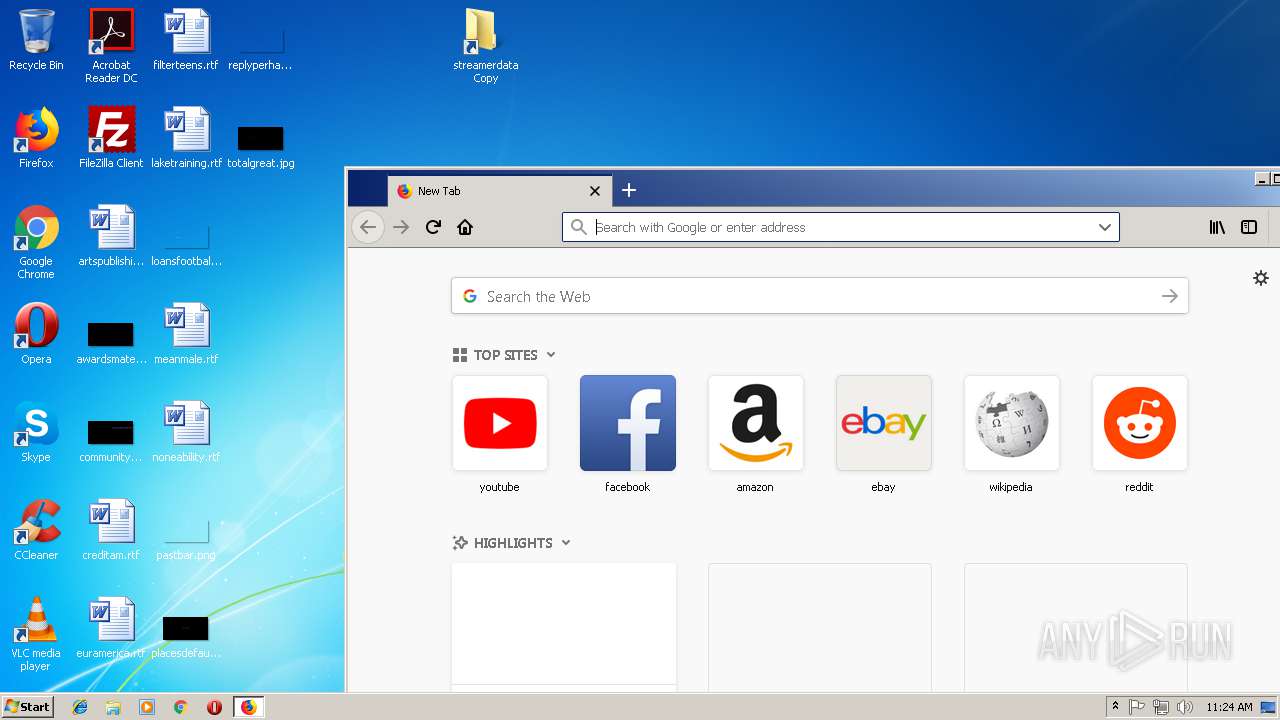Open Opera from the taskbar

(x=214, y=707)
